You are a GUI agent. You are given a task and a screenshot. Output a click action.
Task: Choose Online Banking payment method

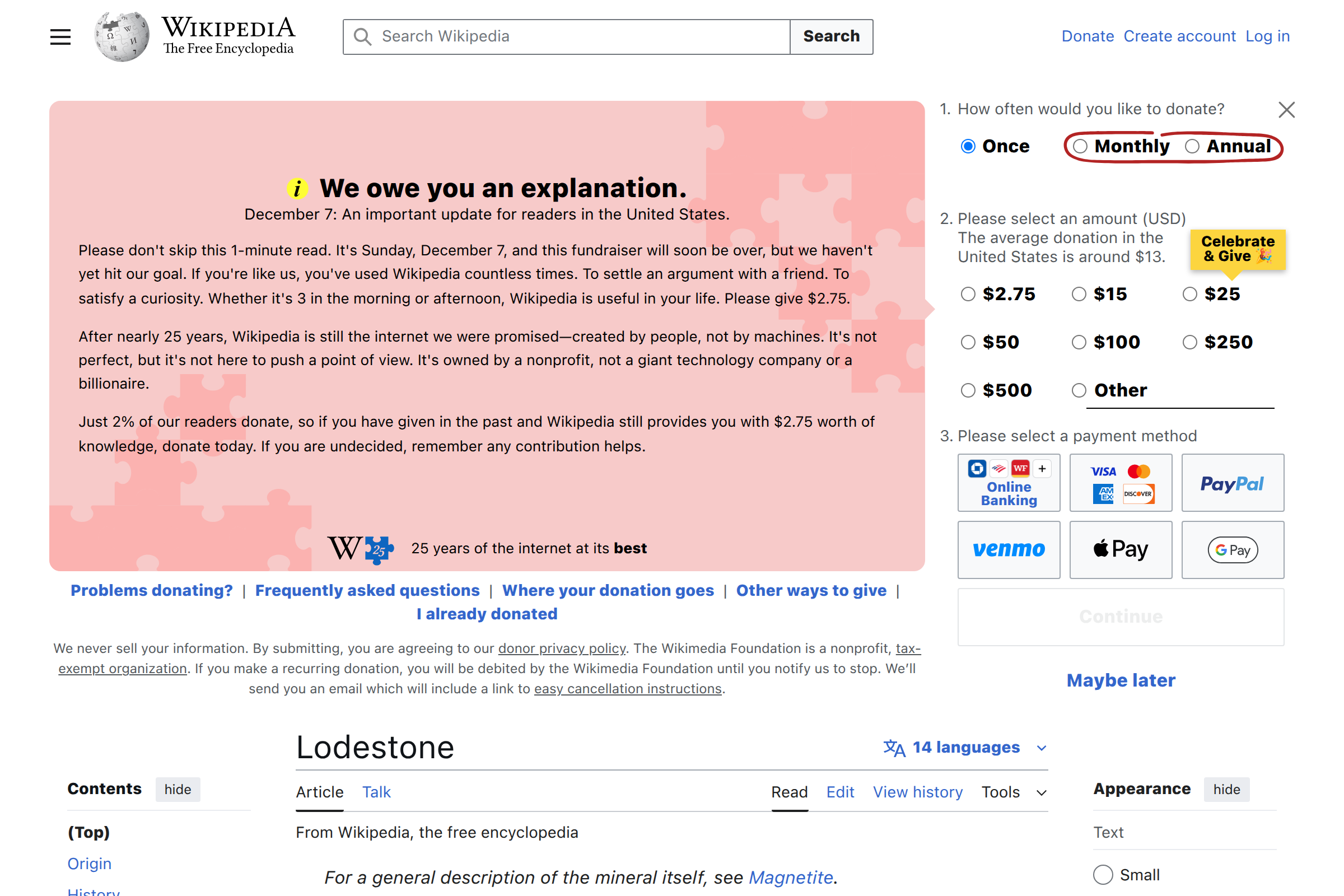[x=1009, y=483]
